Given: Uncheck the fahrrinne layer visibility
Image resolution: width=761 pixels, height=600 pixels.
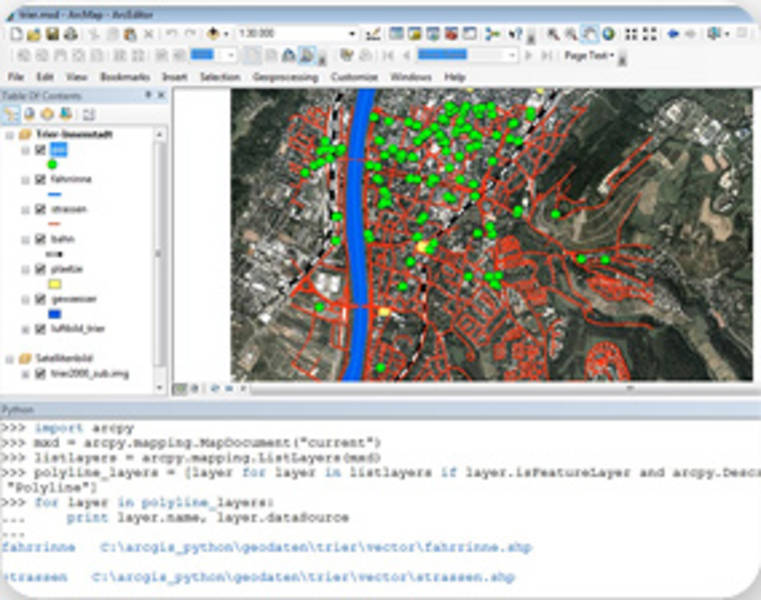Looking at the screenshot, I should pos(40,180).
